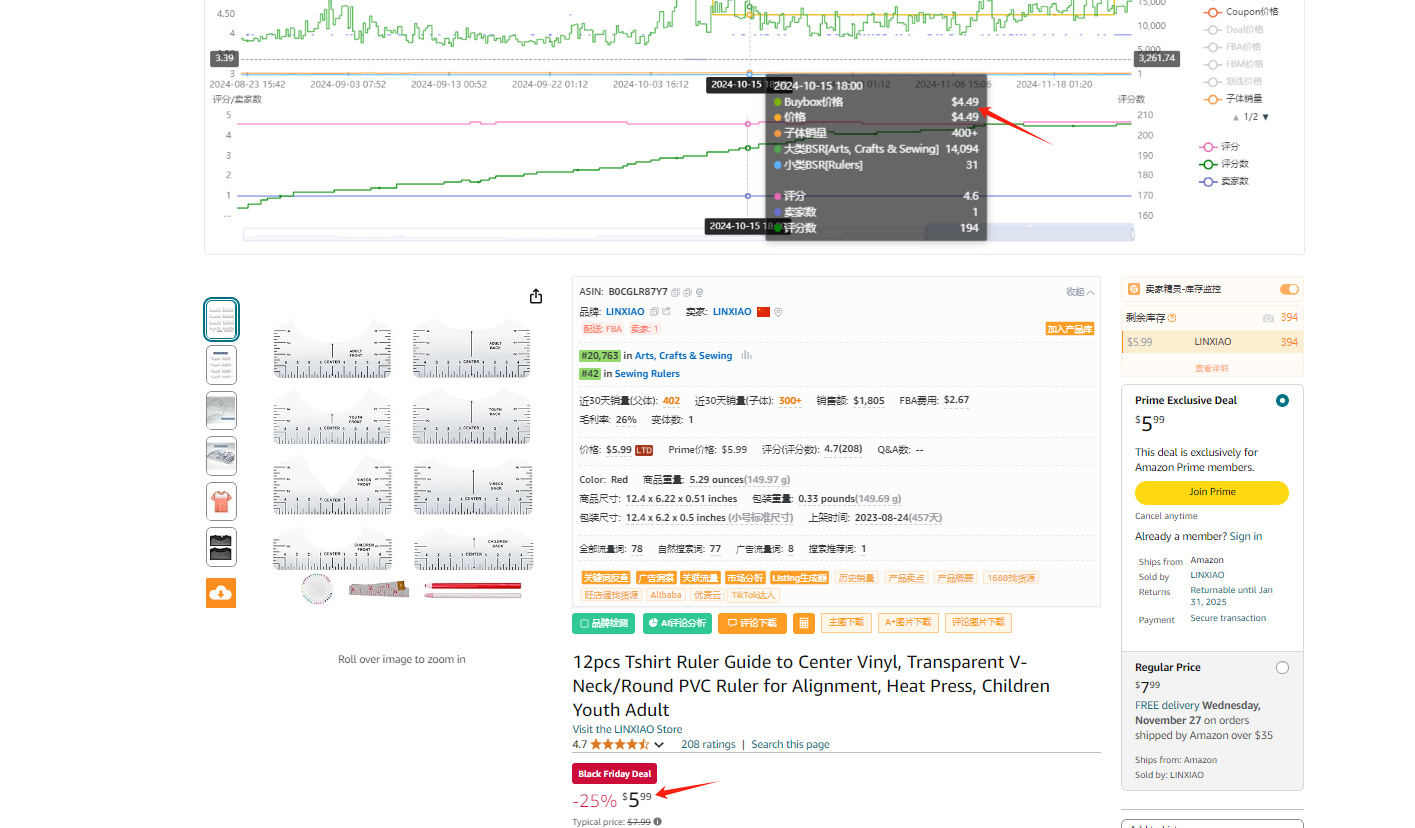
Task: Go to previous legend page arrow
Action: click(1236, 117)
